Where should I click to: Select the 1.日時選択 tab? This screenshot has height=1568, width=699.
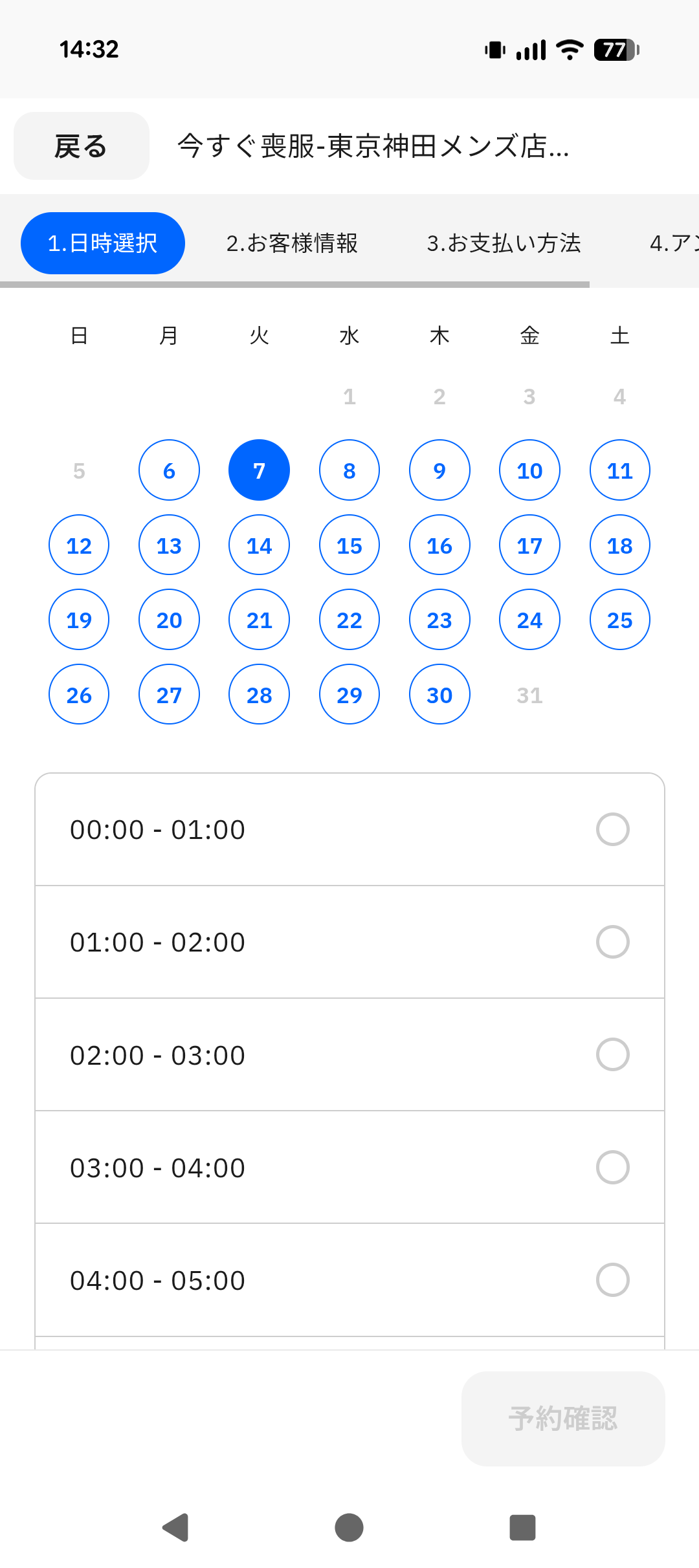[103, 243]
